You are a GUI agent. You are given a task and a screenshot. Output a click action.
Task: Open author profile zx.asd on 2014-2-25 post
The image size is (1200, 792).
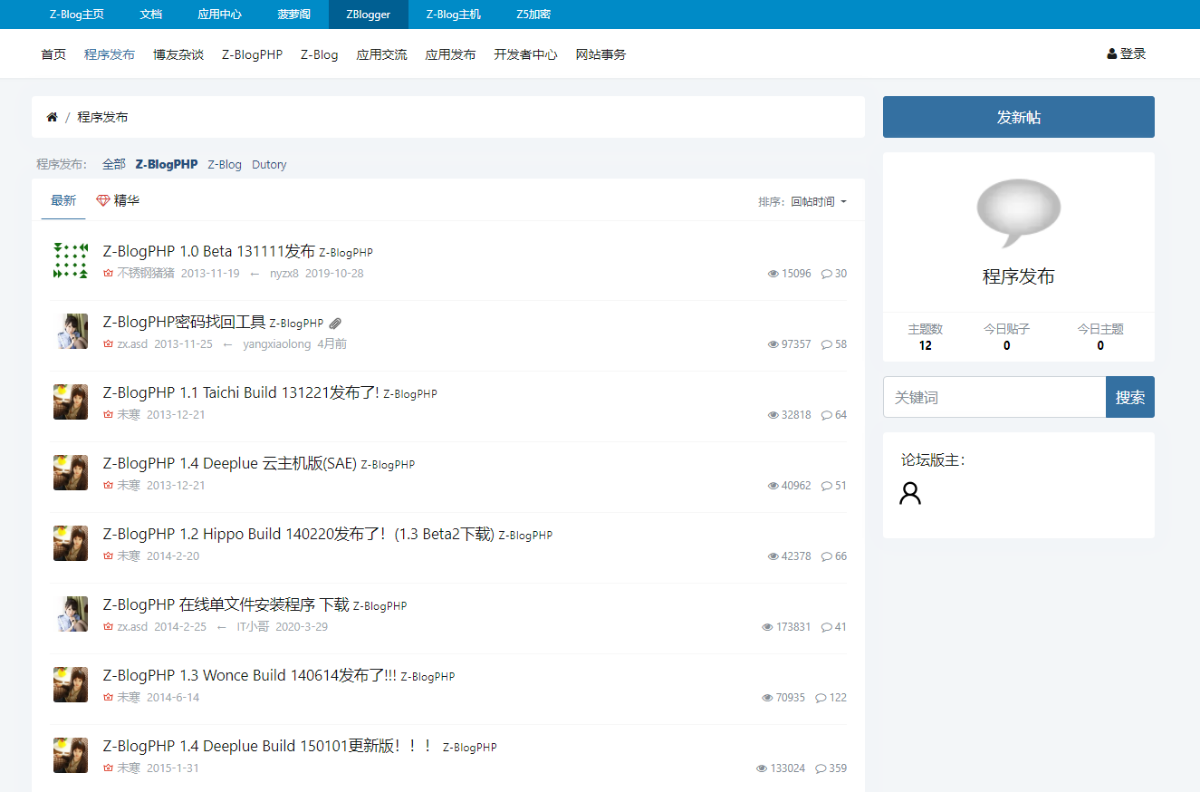132,627
